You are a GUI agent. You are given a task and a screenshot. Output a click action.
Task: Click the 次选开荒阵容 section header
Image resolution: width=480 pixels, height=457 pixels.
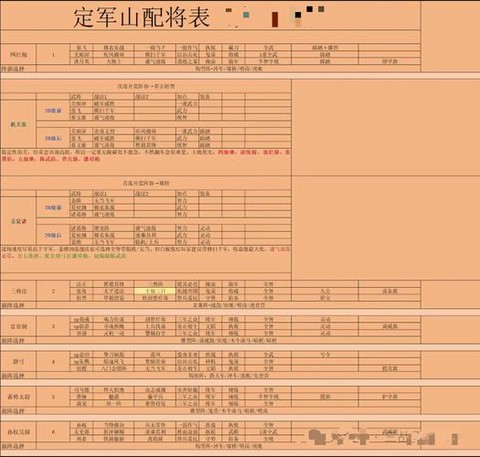(146, 86)
